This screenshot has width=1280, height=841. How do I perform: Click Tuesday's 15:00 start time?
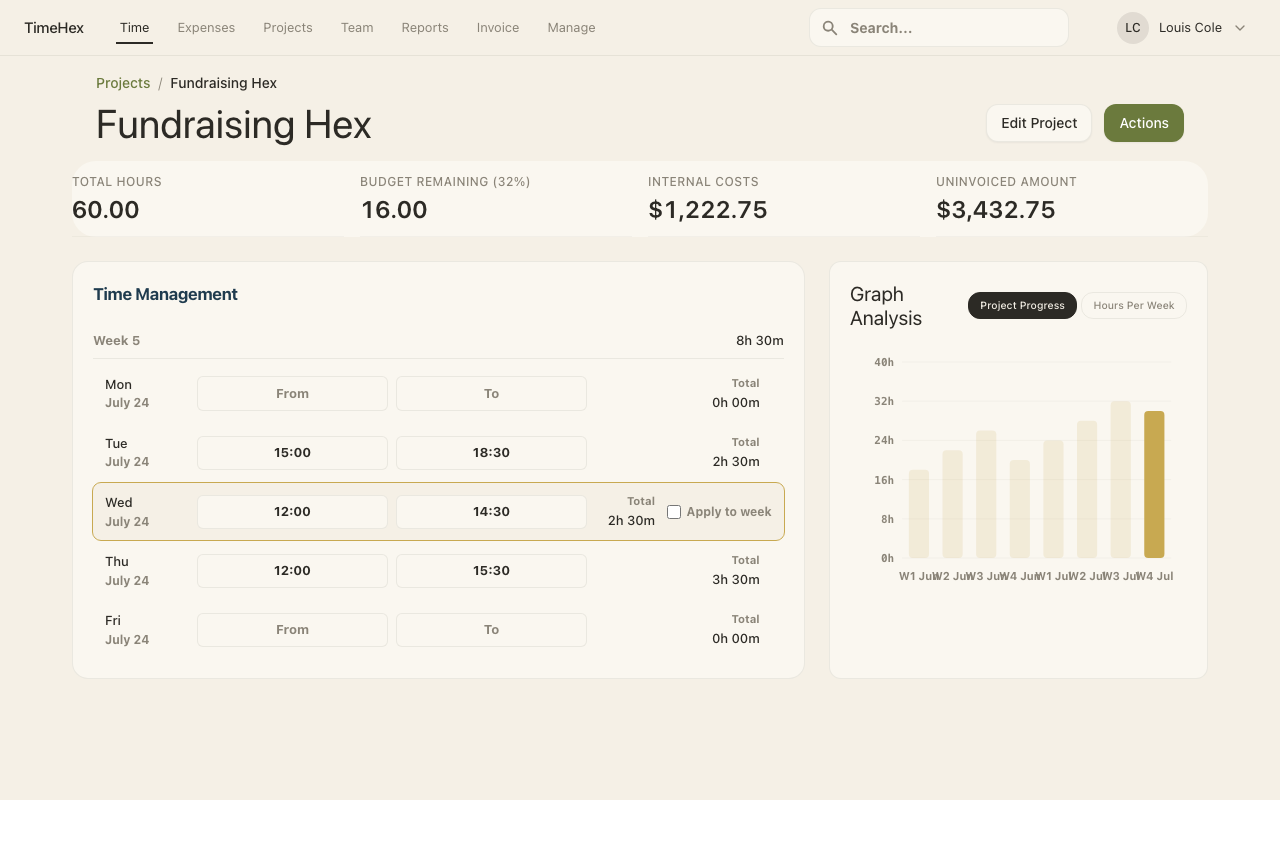point(292,453)
